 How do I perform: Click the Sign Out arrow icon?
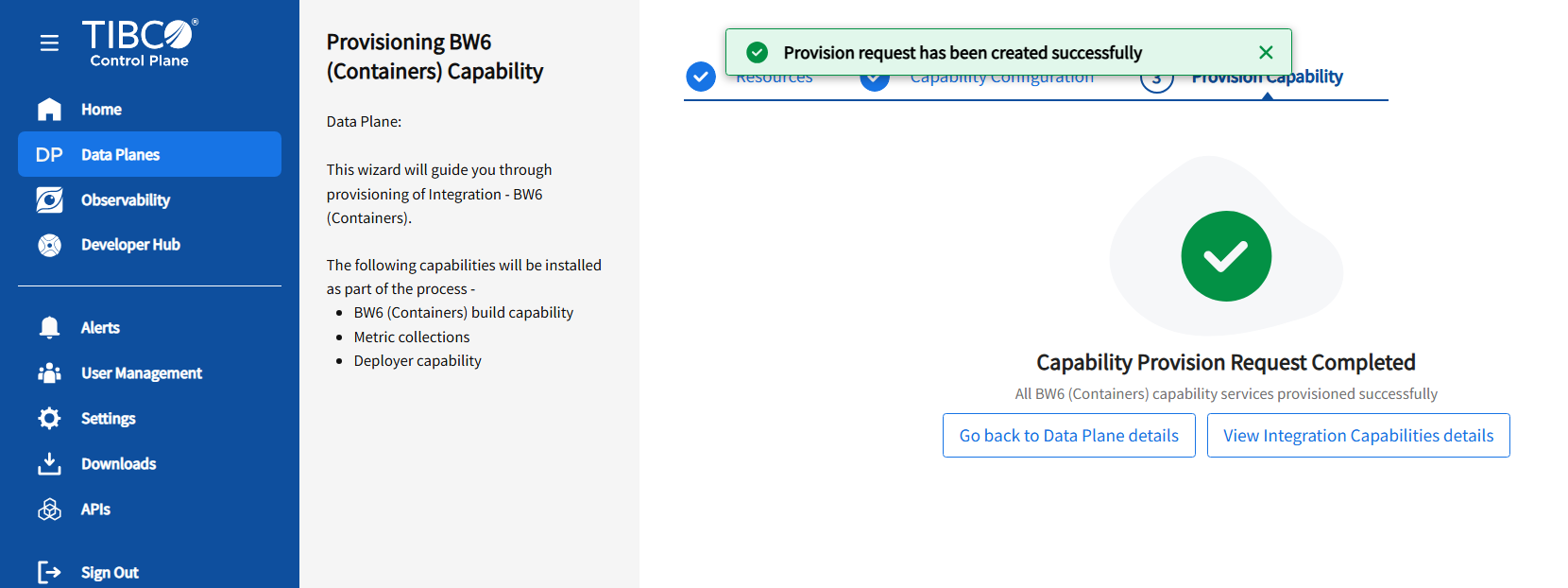coord(49,572)
